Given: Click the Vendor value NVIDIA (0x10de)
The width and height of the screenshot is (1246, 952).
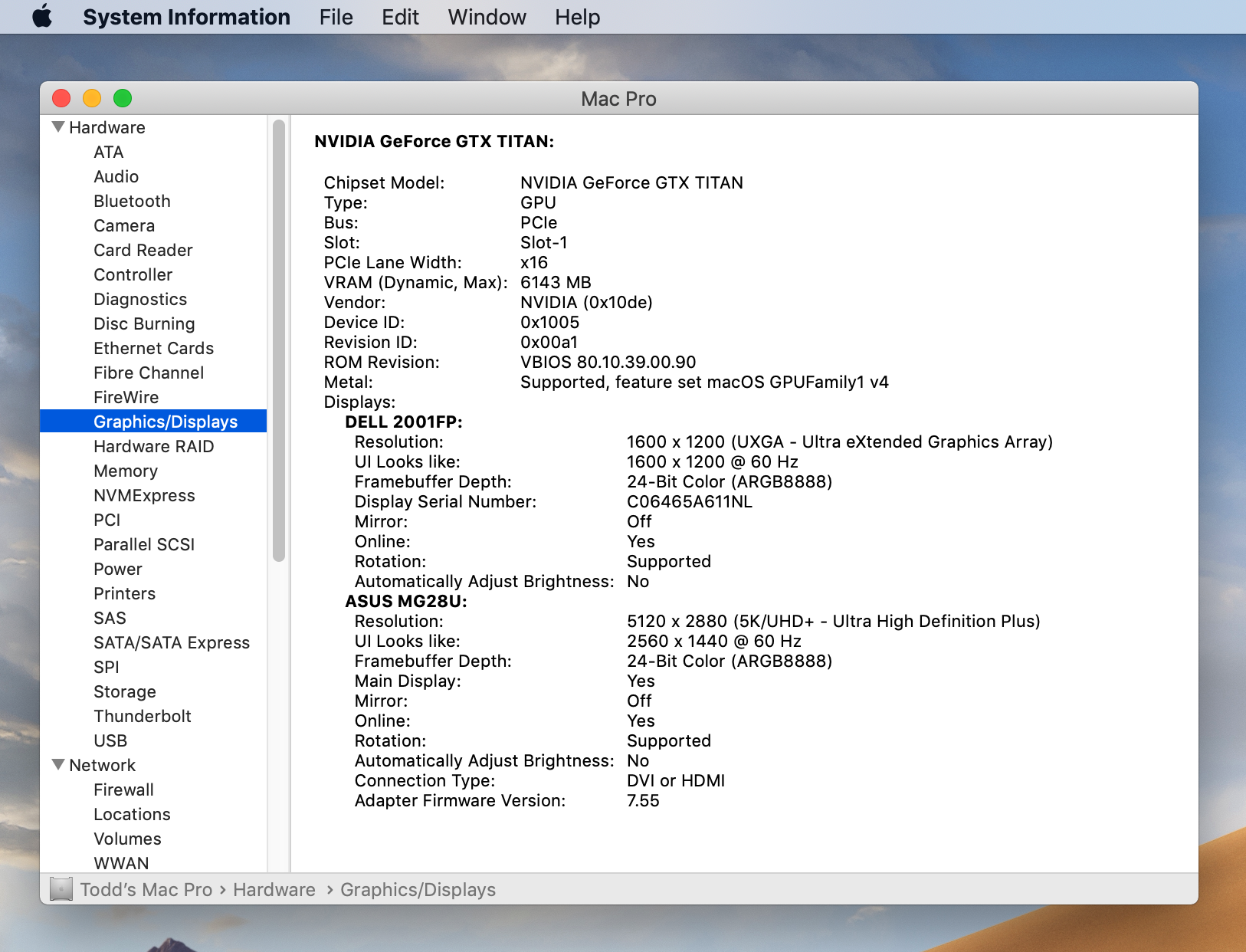Looking at the screenshot, I should pos(586,302).
